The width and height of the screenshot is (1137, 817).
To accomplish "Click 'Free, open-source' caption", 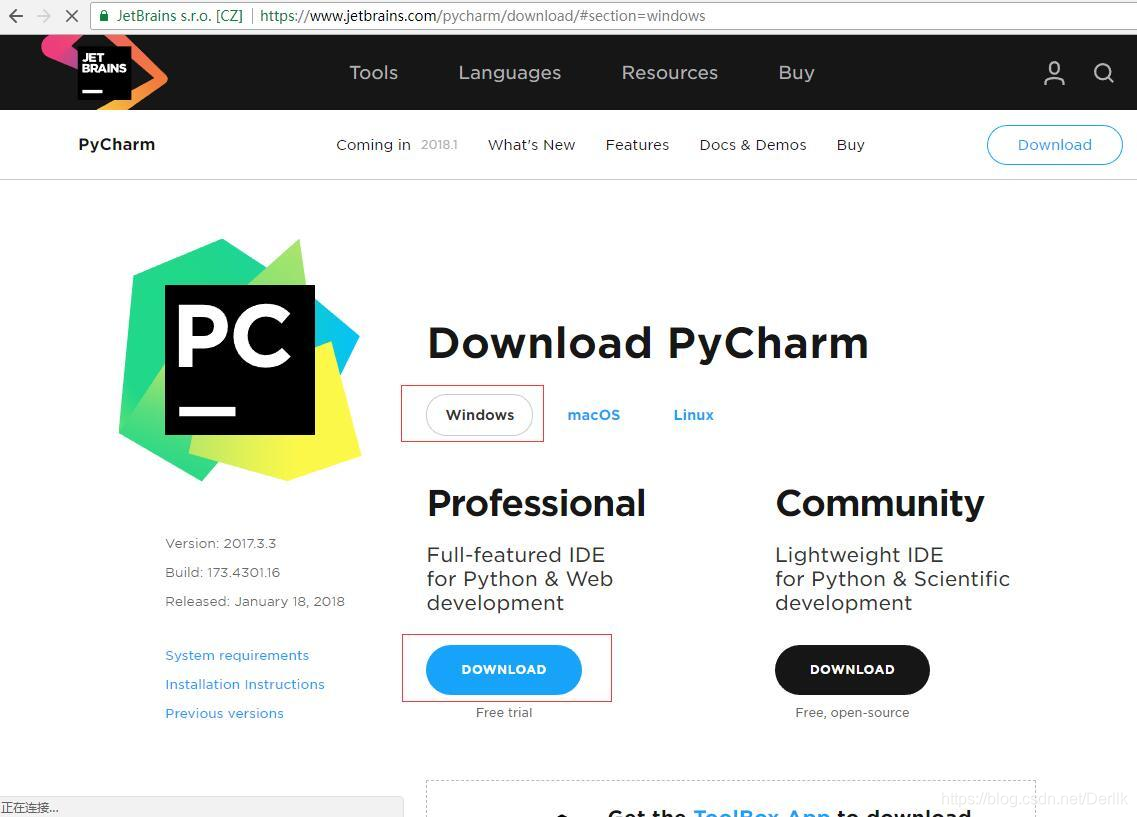I will click(x=852, y=713).
